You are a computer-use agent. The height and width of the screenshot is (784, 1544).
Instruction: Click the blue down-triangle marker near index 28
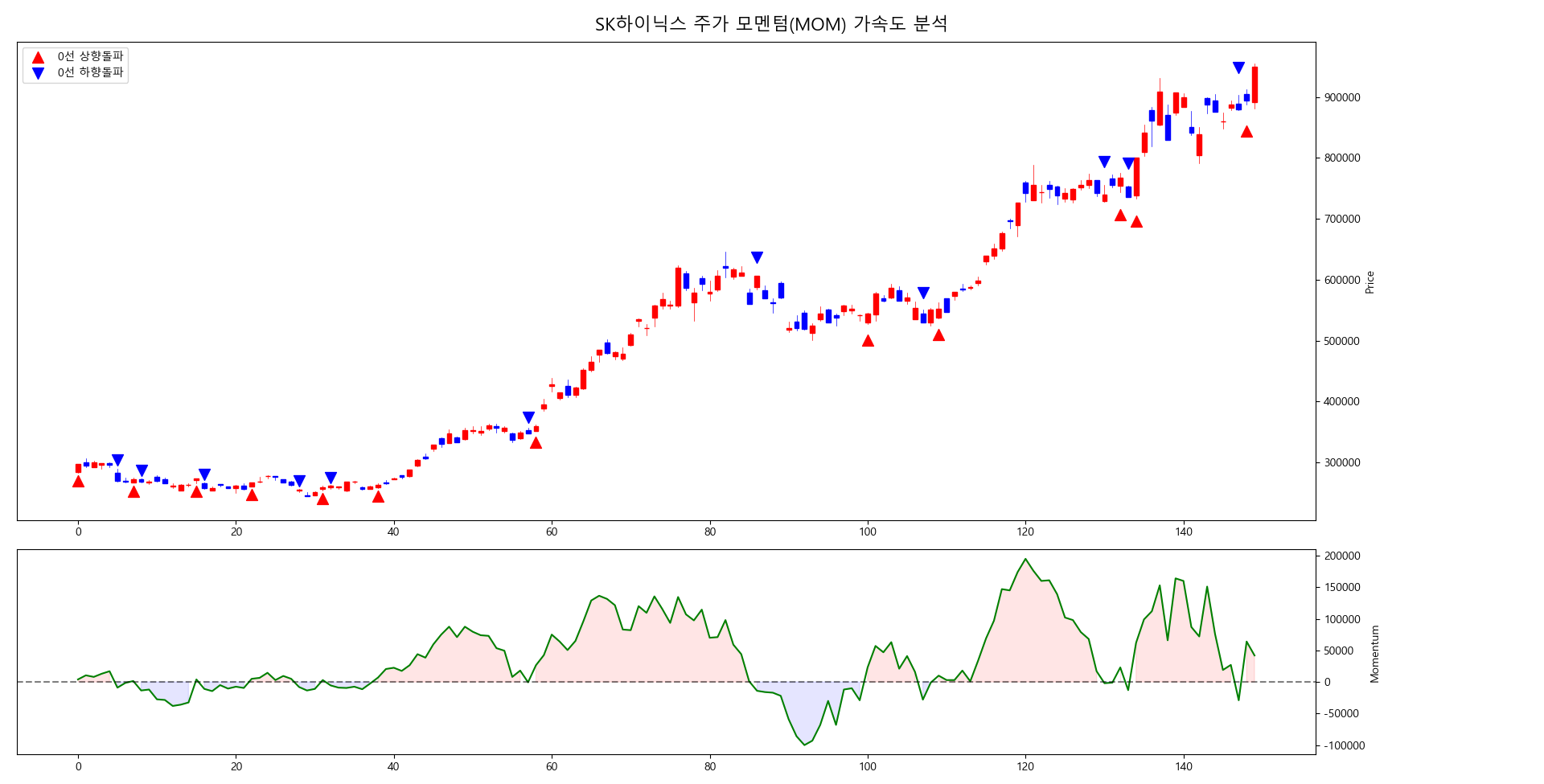pyautogui.click(x=299, y=481)
